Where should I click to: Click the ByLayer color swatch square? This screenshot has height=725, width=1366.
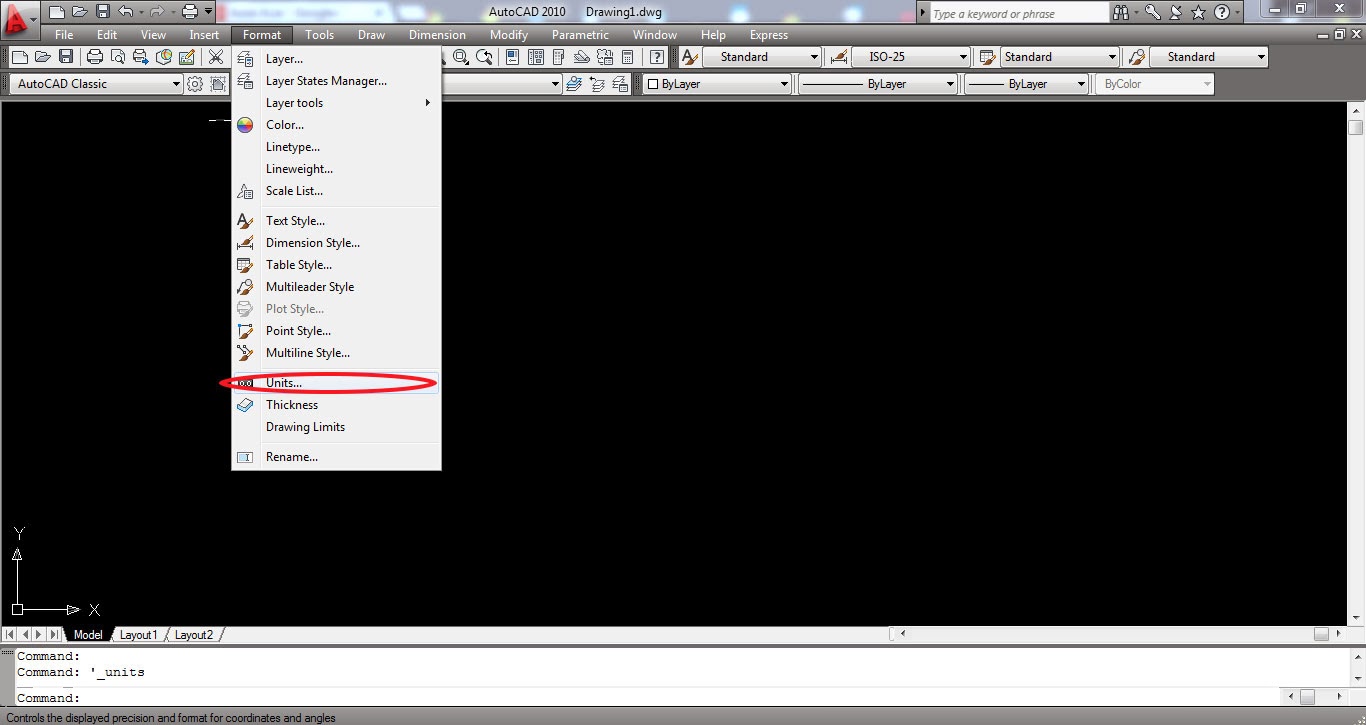click(653, 85)
